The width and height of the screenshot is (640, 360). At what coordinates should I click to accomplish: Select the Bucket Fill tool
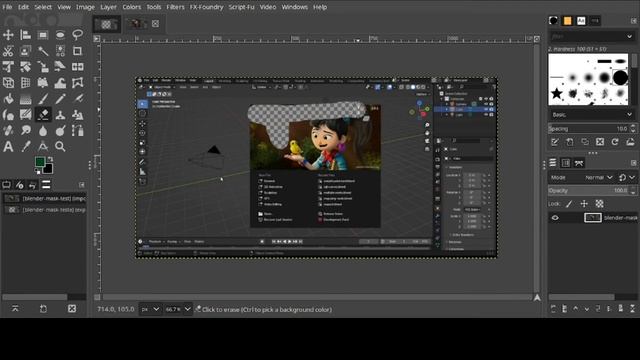(8, 99)
